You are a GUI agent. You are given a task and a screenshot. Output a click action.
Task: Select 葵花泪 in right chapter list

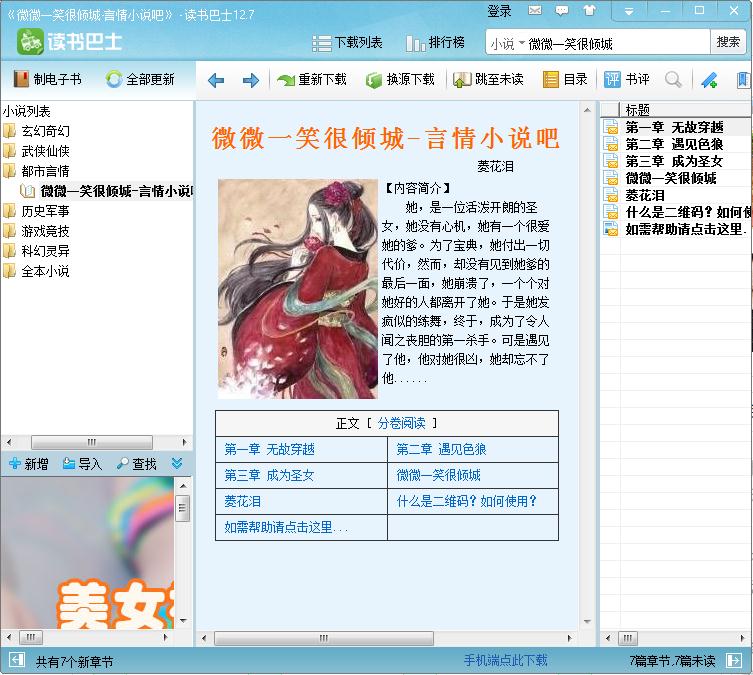[x=676, y=195]
